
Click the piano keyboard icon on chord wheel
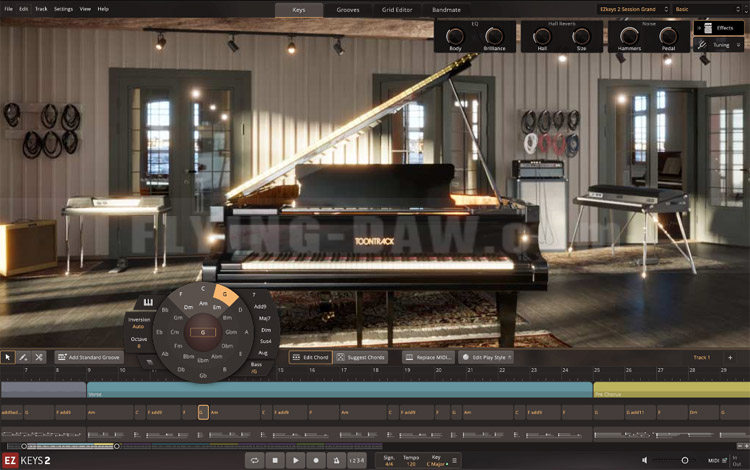click(148, 302)
